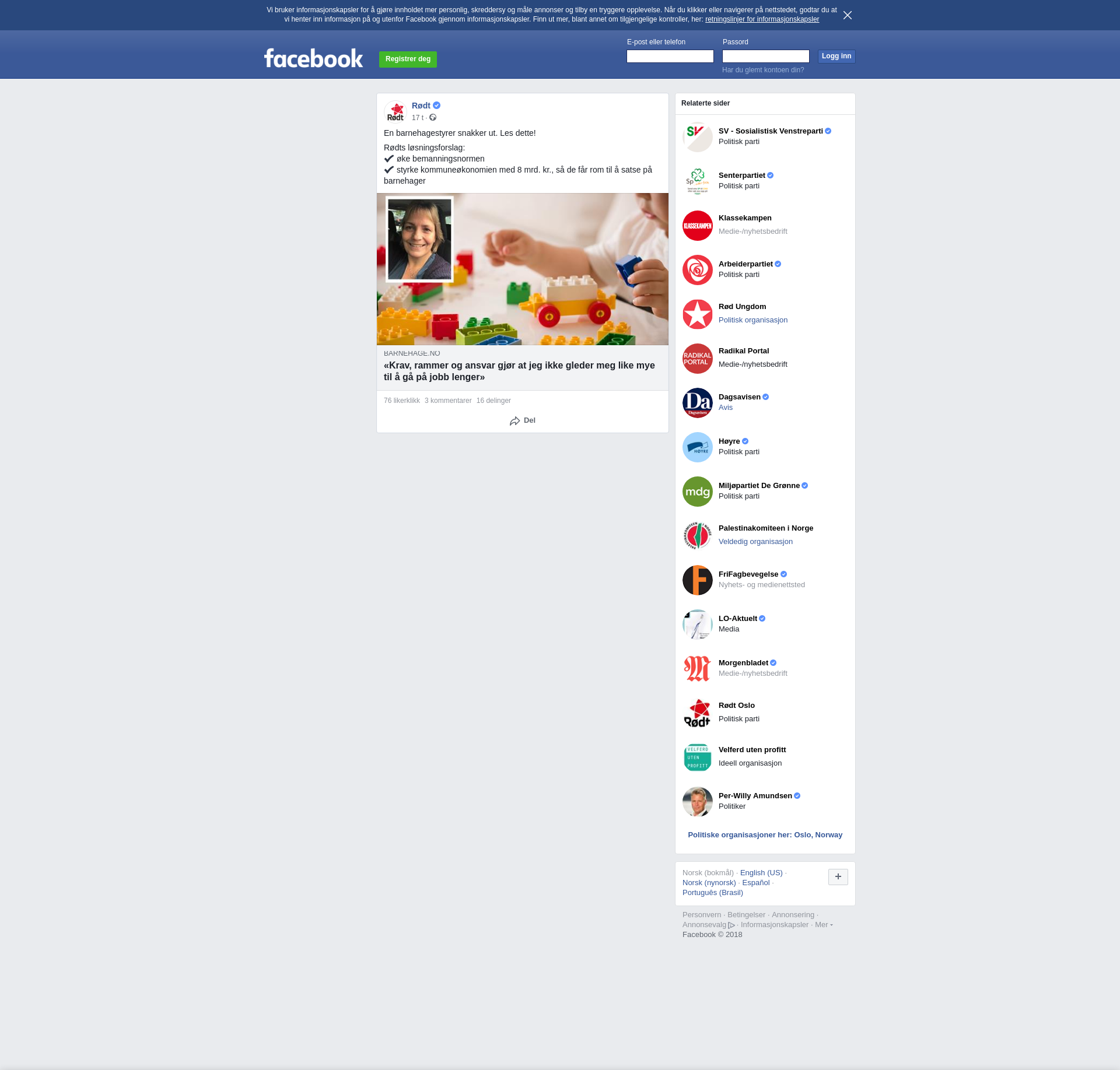1120x1070 pixels.
Task: Open the Rødt page name link
Action: (421, 106)
